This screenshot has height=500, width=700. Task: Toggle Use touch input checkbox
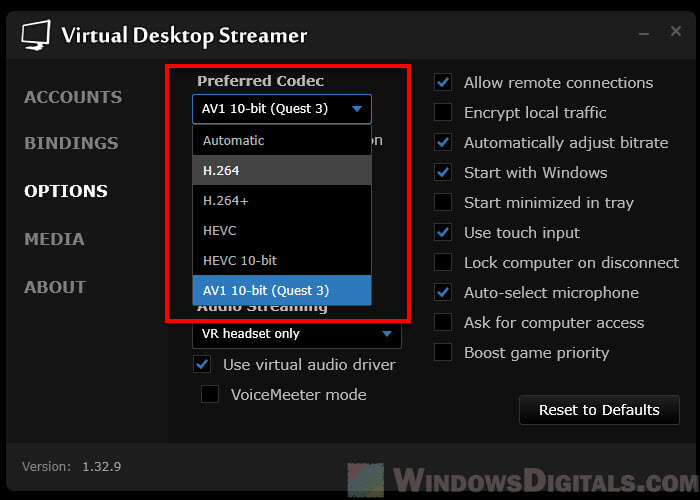(443, 233)
